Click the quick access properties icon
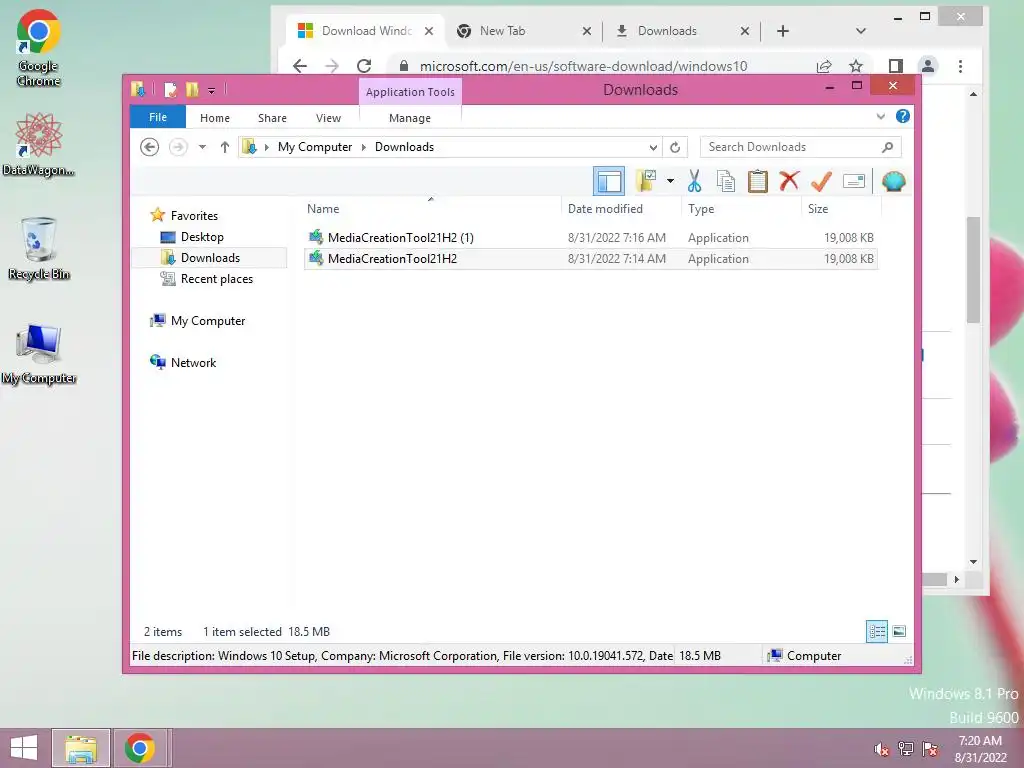This screenshot has height=768, width=1024. (x=170, y=89)
